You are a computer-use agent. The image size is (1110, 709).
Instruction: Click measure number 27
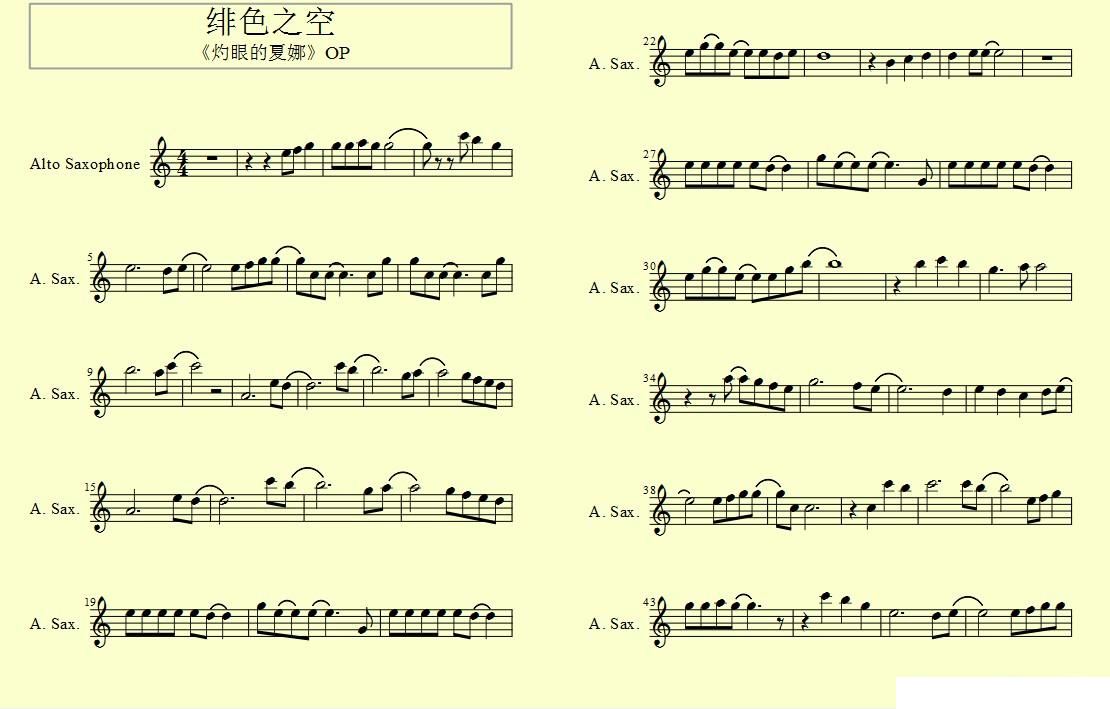click(x=649, y=154)
